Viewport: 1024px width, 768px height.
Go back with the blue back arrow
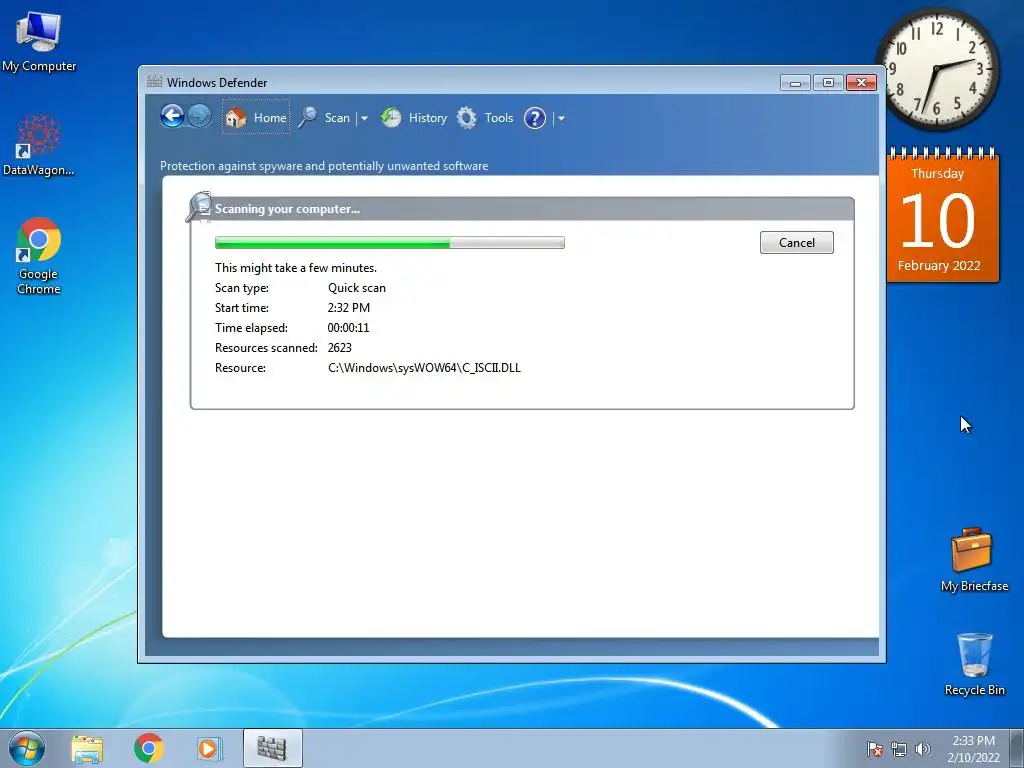(172, 117)
